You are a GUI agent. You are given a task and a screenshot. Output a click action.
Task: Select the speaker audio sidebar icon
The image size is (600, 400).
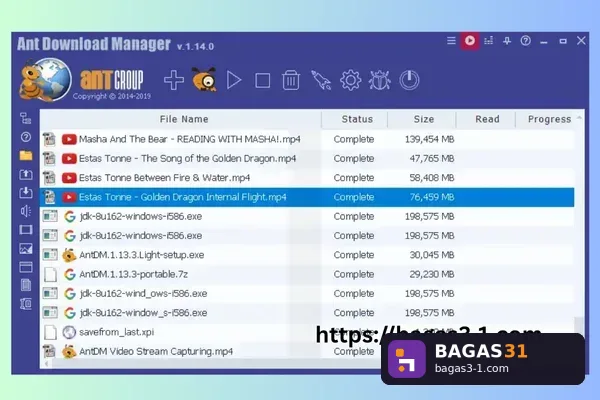[26, 211]
